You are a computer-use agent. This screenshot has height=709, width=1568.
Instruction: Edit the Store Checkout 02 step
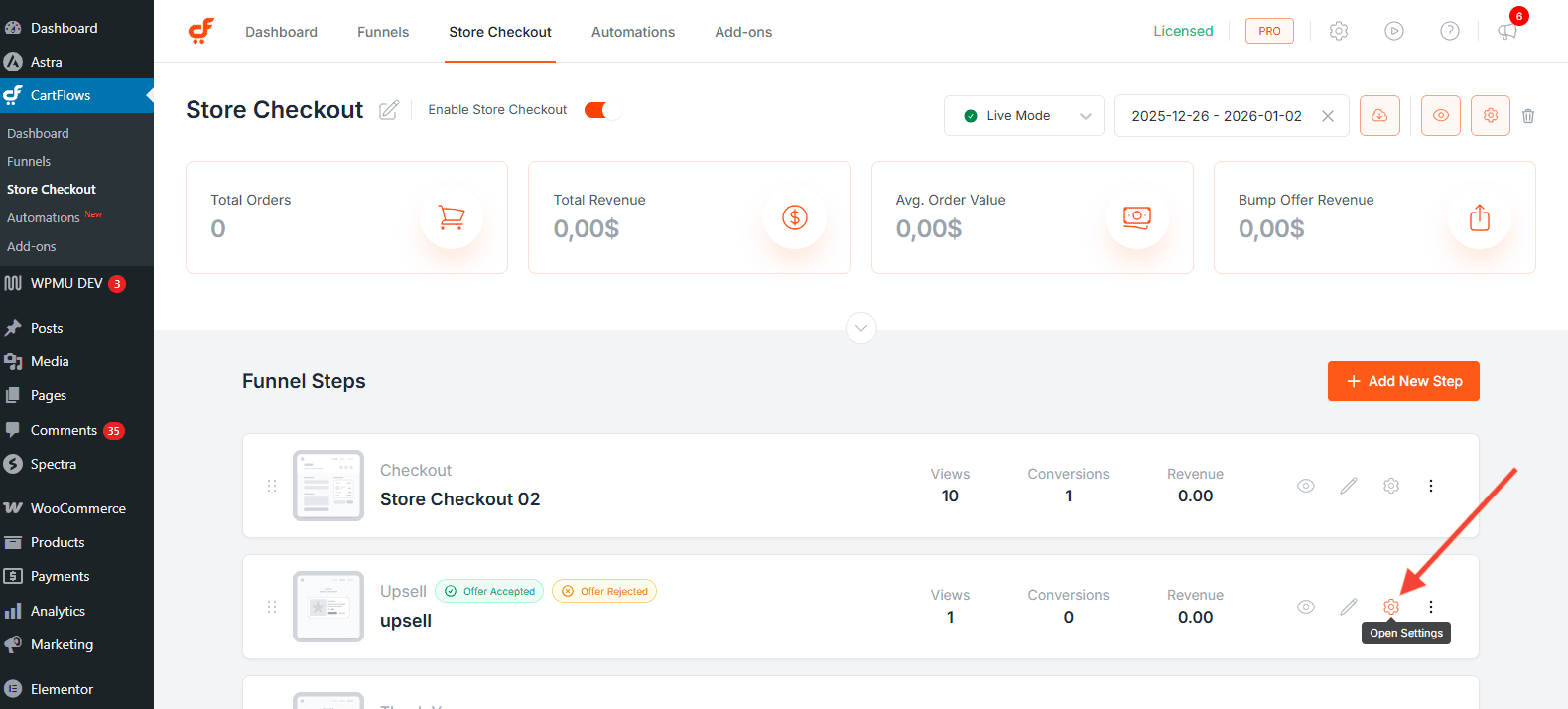coord(1349,486)
